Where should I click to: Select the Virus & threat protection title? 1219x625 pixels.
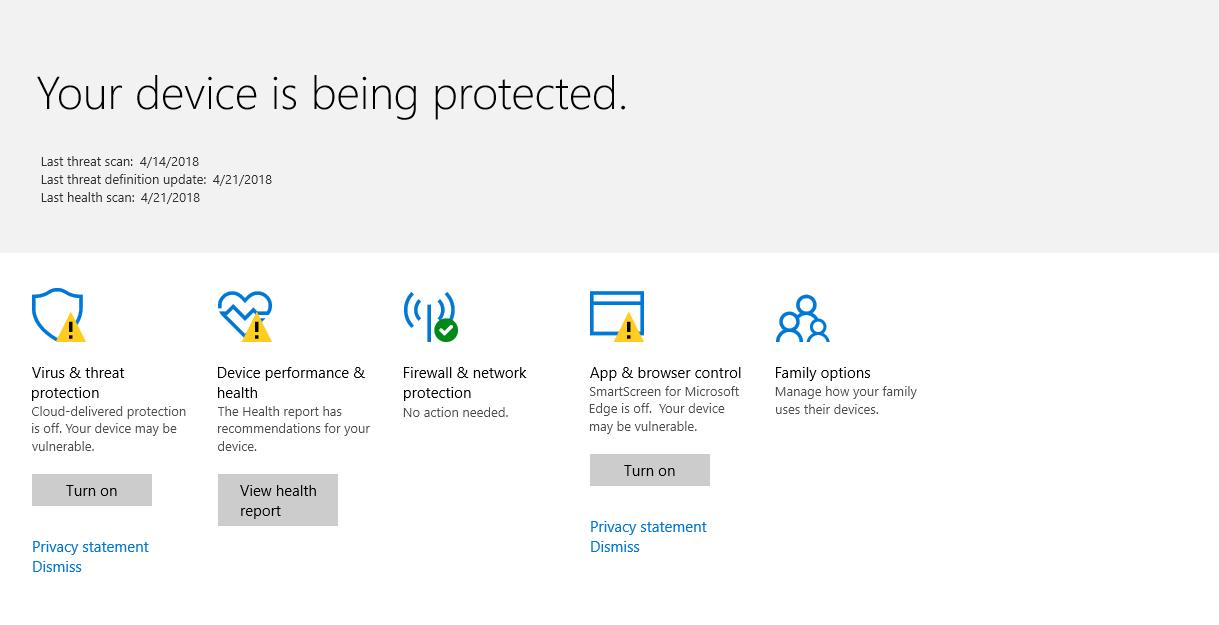tap(78, 383)
